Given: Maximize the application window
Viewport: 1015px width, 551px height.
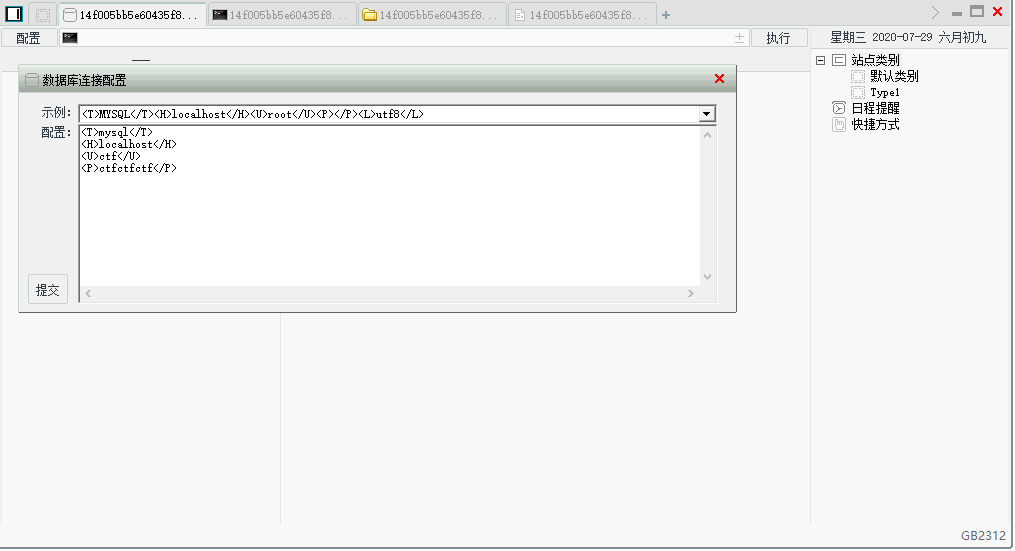Looking at the screenshot, I should coord(977,12).
